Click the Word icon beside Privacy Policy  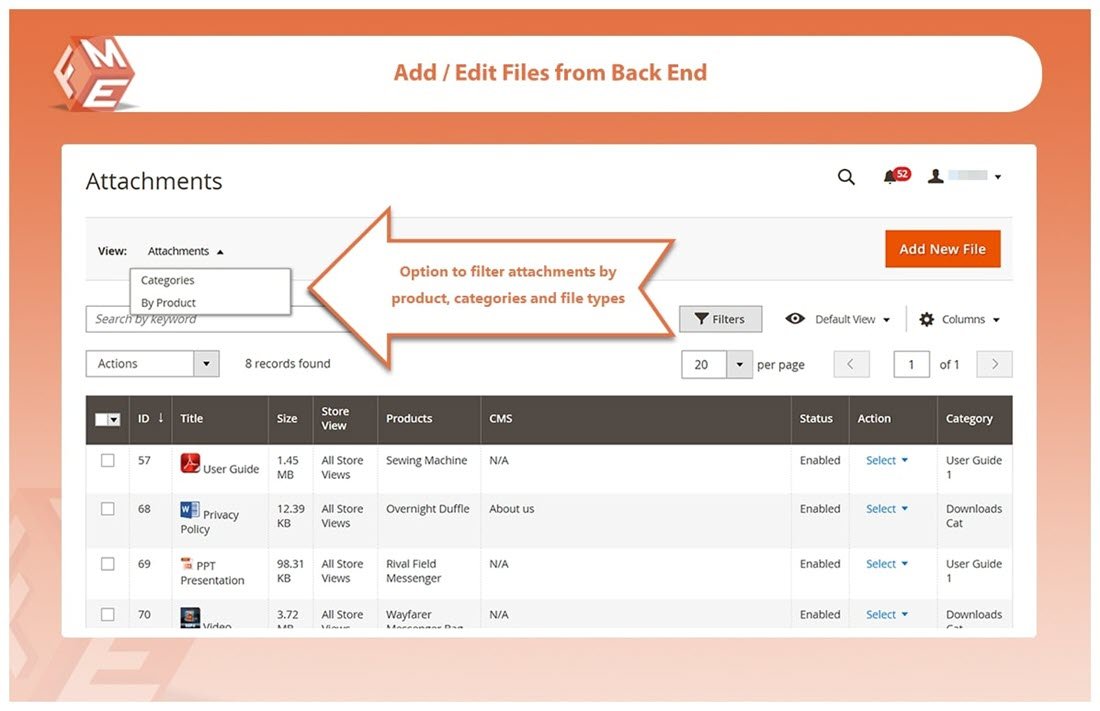coord(189,511)
